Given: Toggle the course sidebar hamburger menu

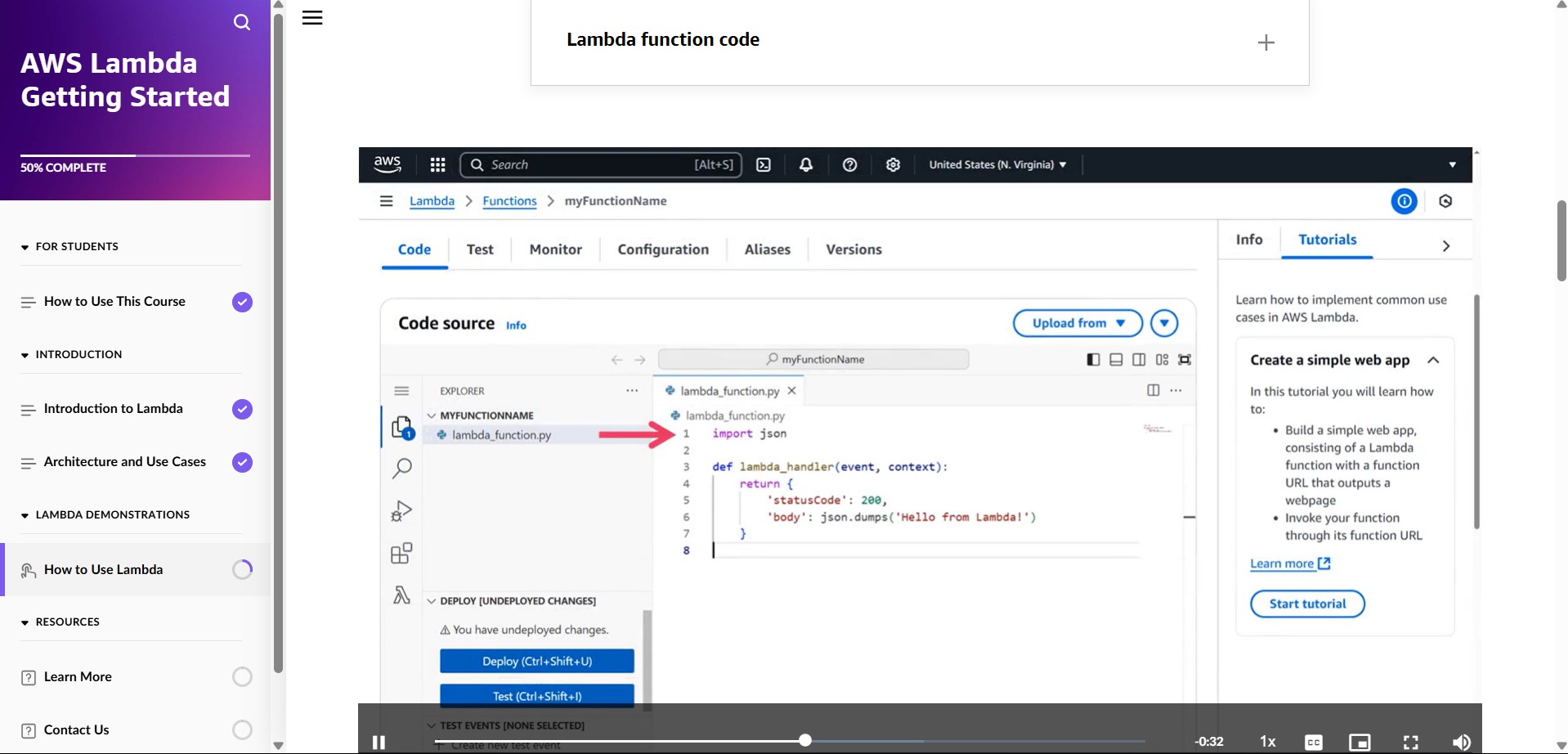Looking at the screenshot, I should coord(312,18).
